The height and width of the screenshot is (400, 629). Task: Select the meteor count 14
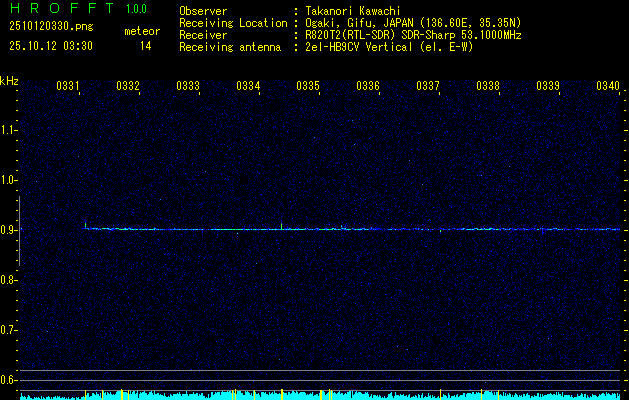click(x=146, y=46)
